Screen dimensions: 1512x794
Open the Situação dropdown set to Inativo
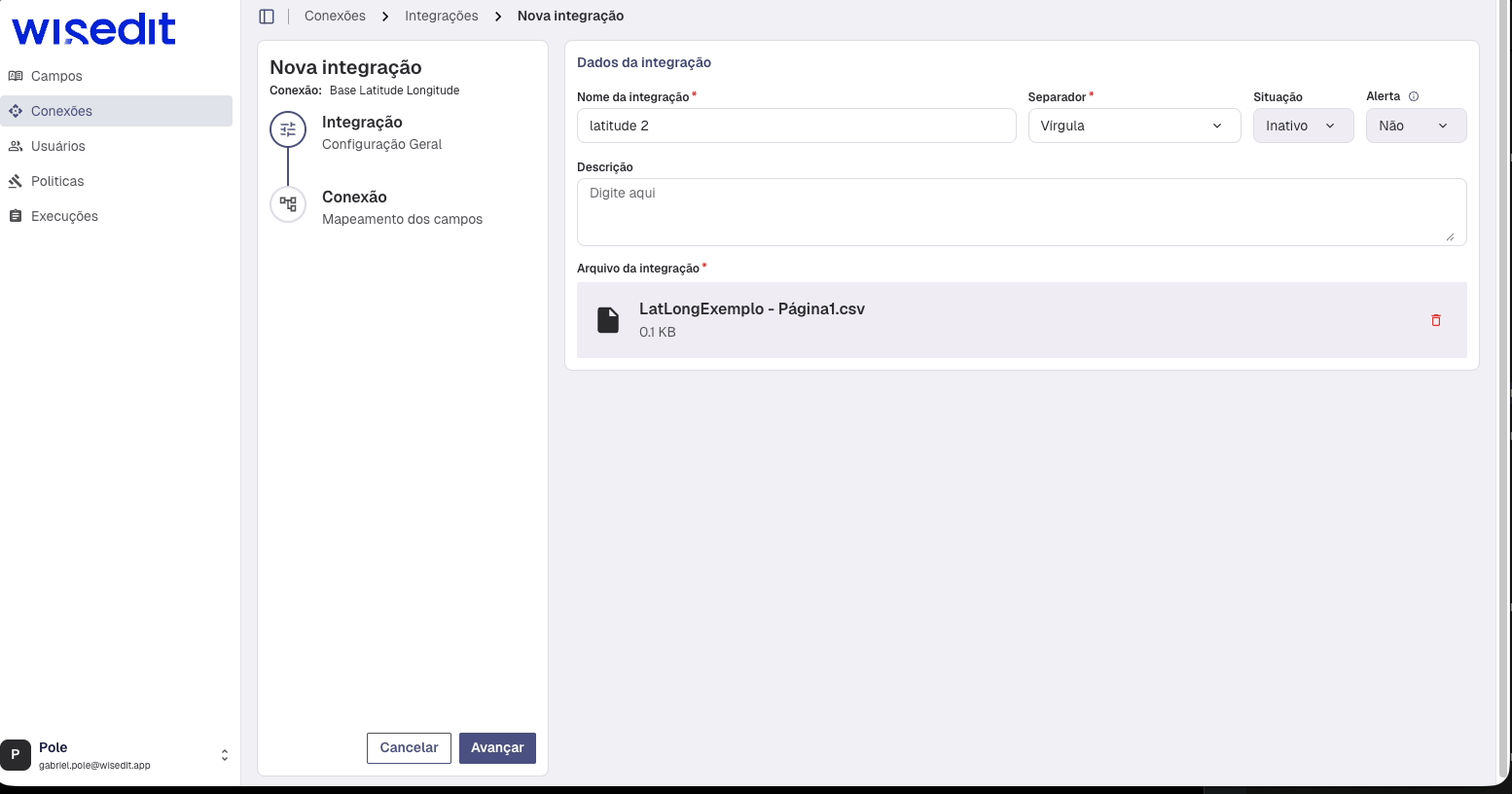click(x=1302, y=126)
